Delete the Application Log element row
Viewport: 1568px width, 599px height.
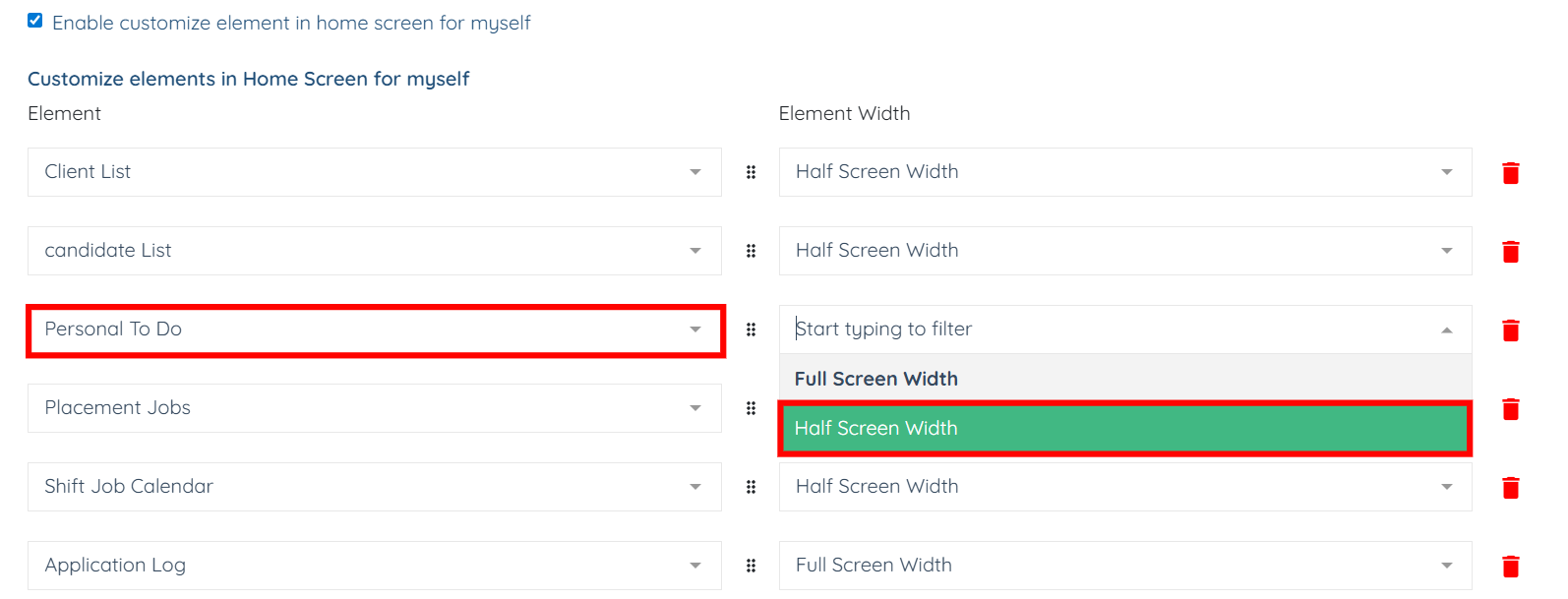1510,567
